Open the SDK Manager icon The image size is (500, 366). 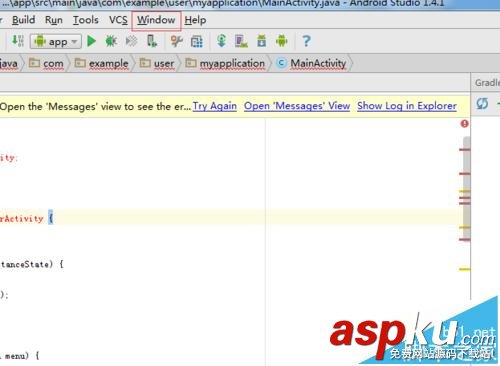(262, 41)
